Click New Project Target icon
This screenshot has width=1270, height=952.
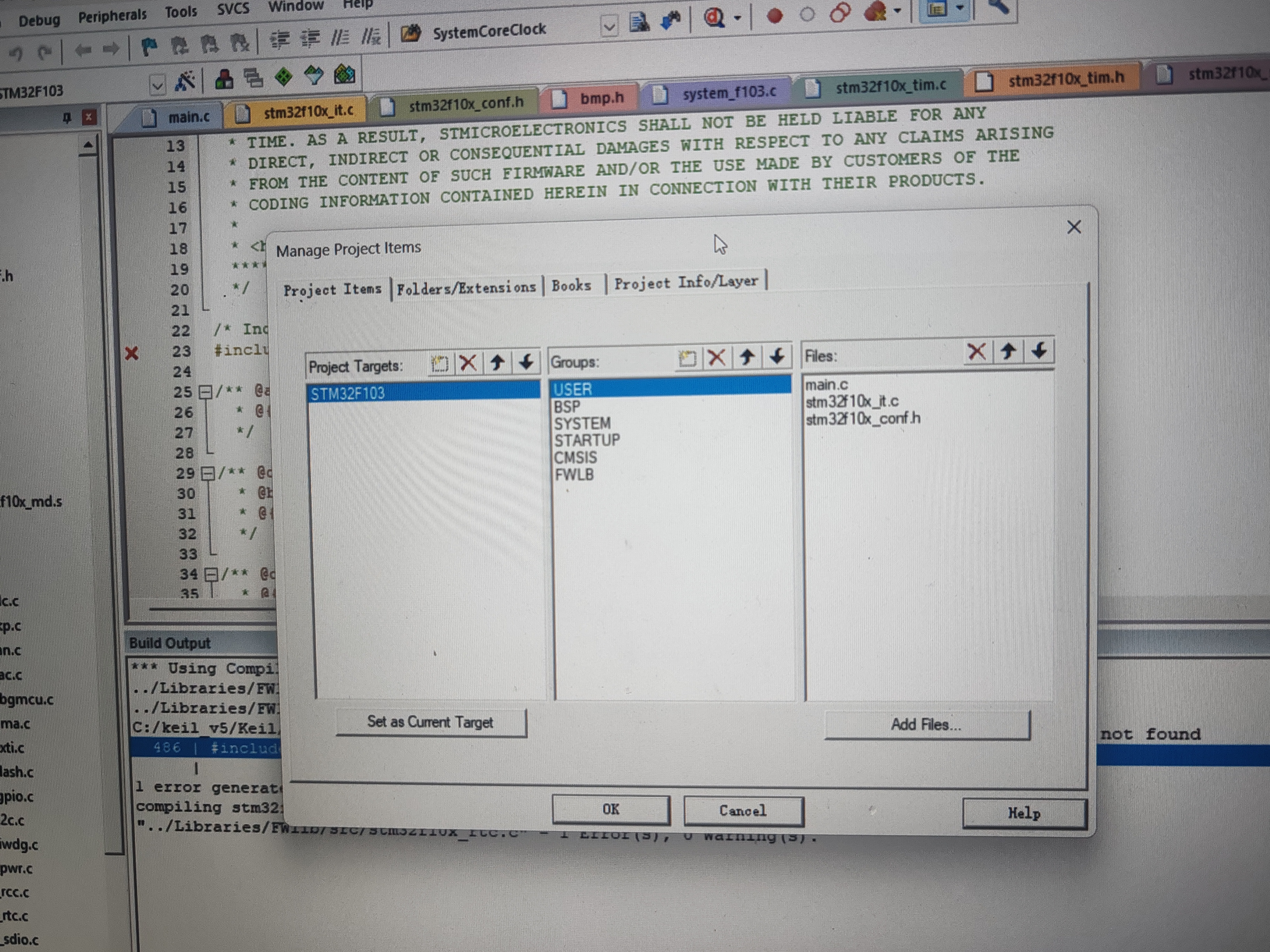[x=440, y=363]
